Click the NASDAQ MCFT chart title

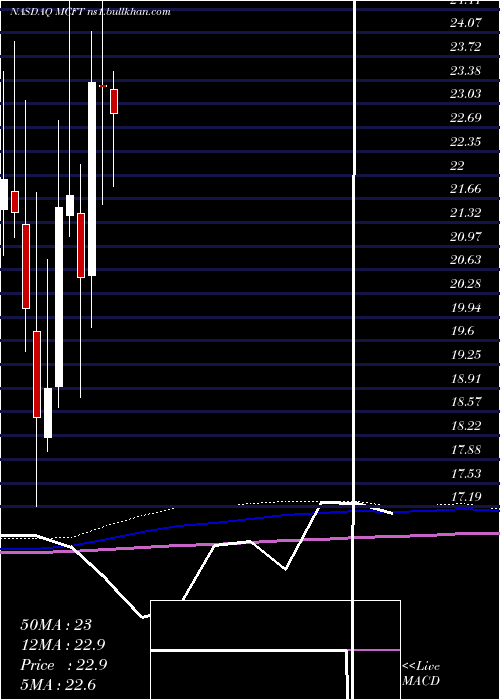point(90,12)
